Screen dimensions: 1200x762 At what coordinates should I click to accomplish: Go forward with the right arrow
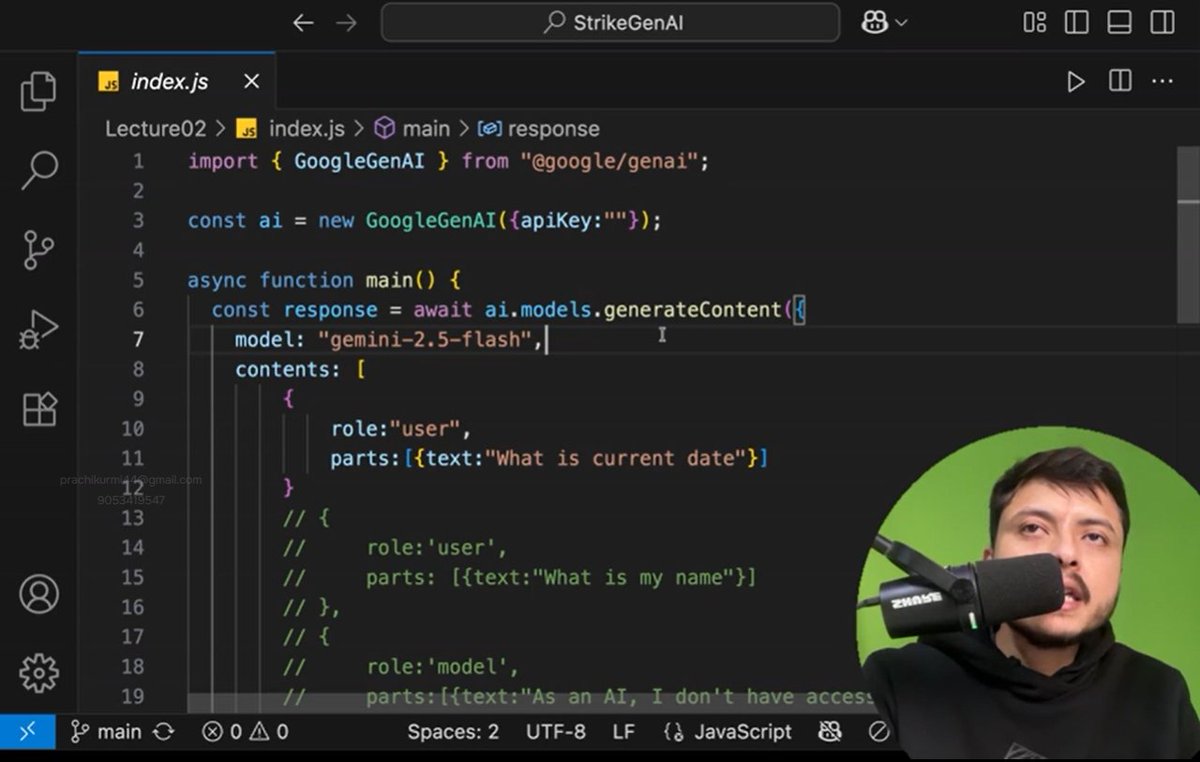point(346,23)
